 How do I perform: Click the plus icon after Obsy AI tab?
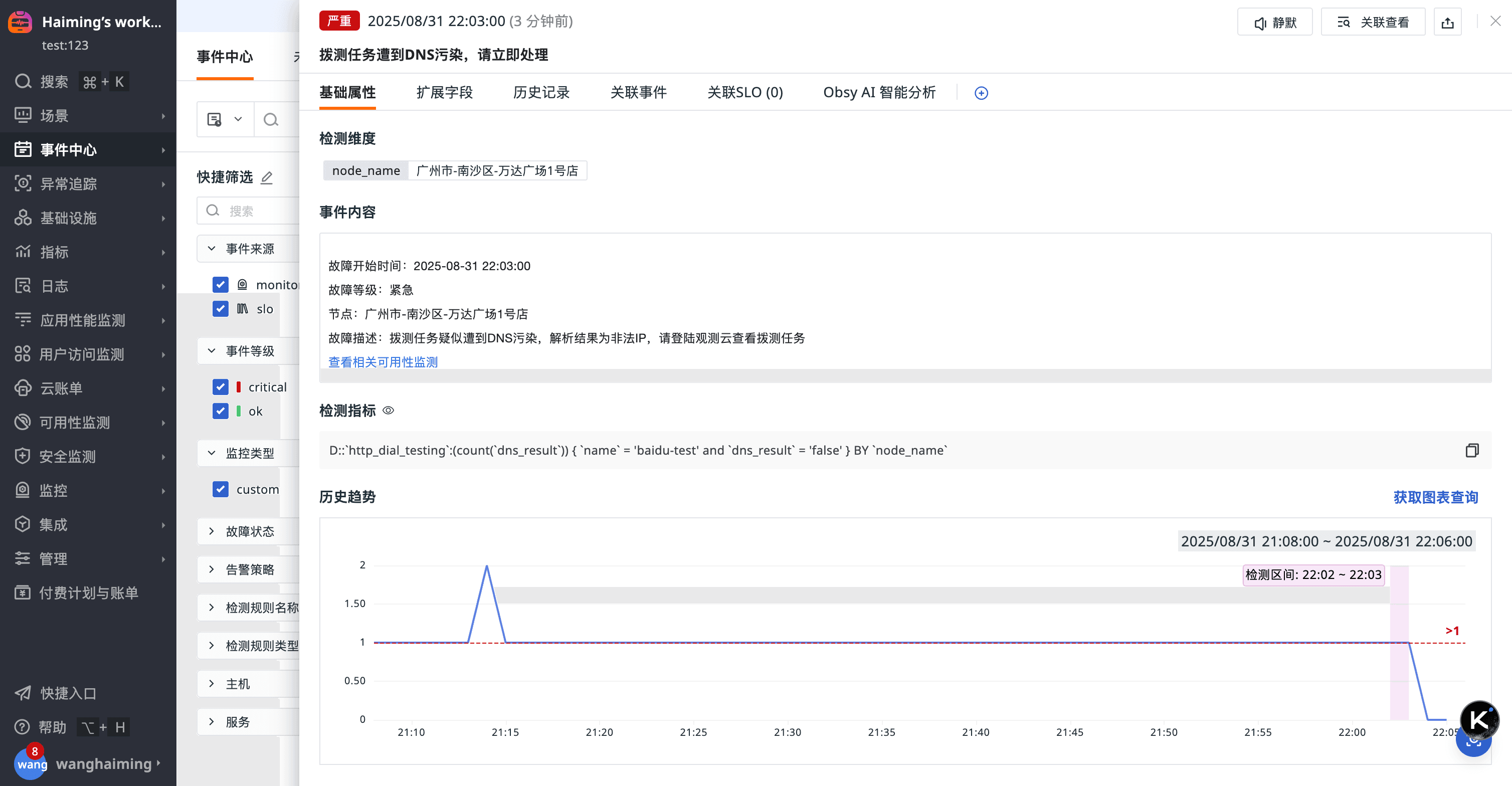[981, 93]
